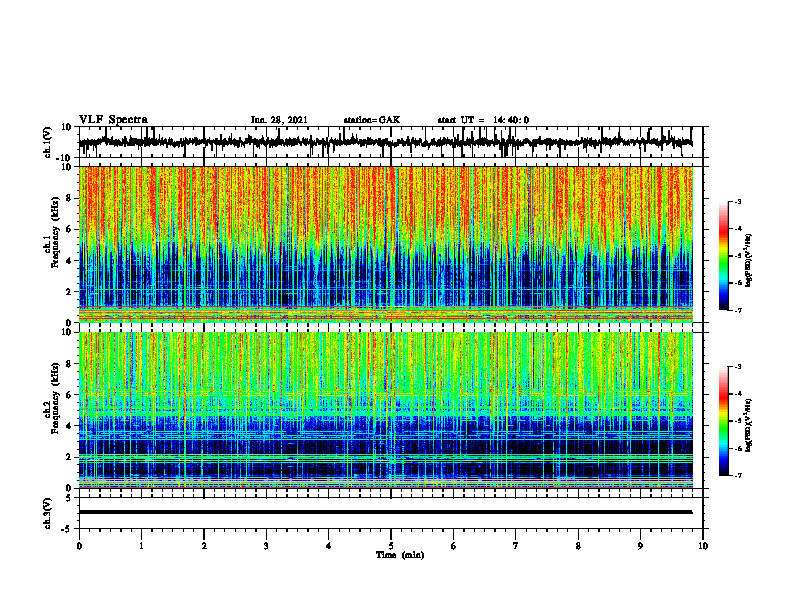Click time axis tick label "3"
The image size is (792, 612).
[x=266, y=546]
